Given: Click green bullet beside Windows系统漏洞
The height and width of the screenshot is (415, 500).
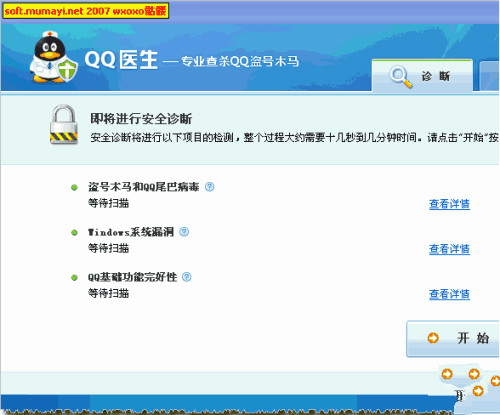Looking at the screenshot, I should coord(74,232).
